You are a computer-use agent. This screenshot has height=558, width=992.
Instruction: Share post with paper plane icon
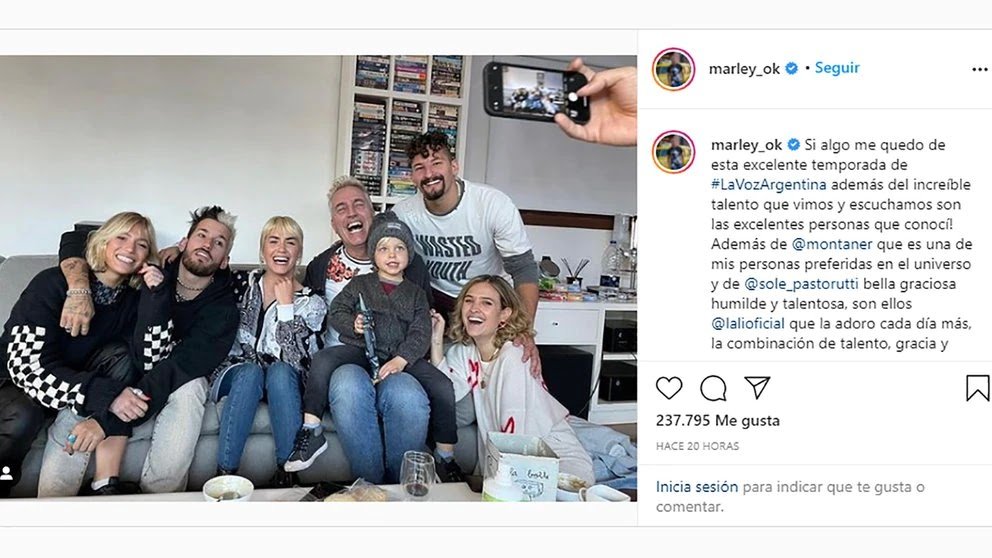coord(757,387)
